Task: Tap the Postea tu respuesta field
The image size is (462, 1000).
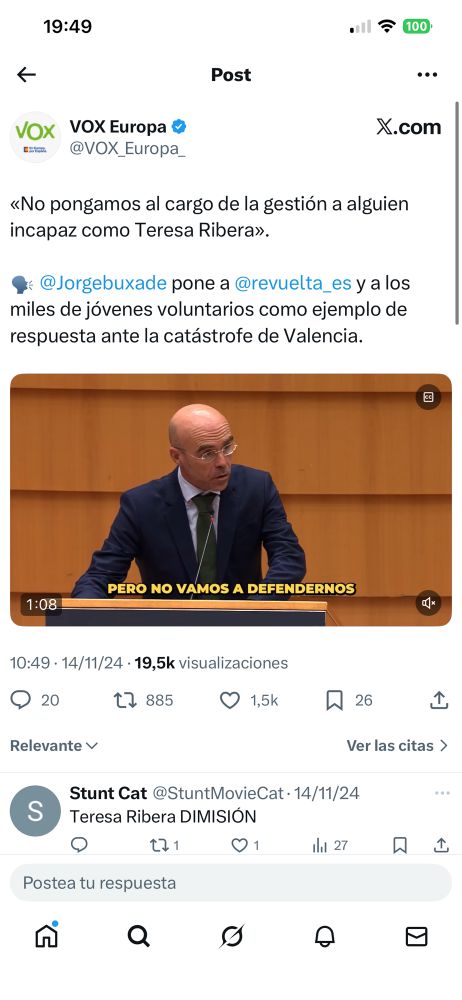Action: point(231,883)
